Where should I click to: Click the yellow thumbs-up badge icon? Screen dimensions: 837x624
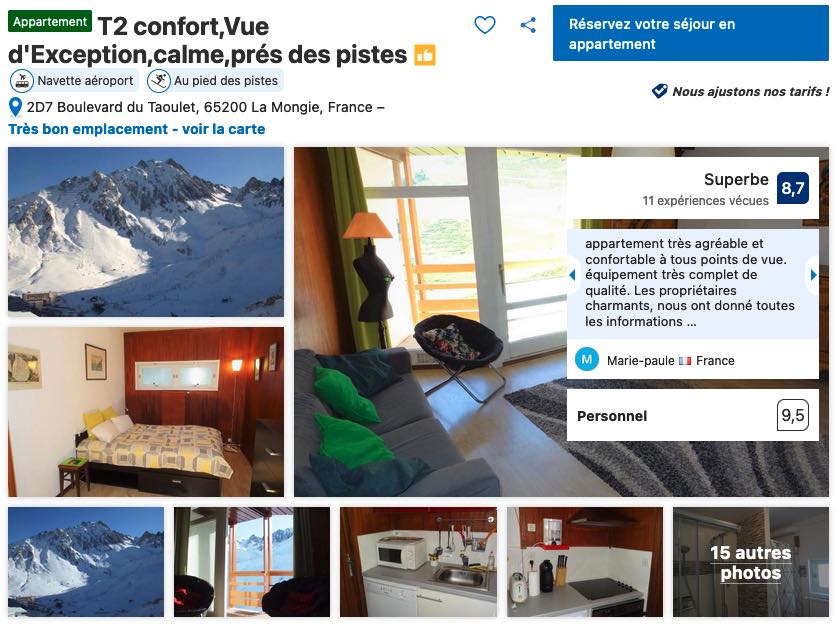tap(425, 55)
